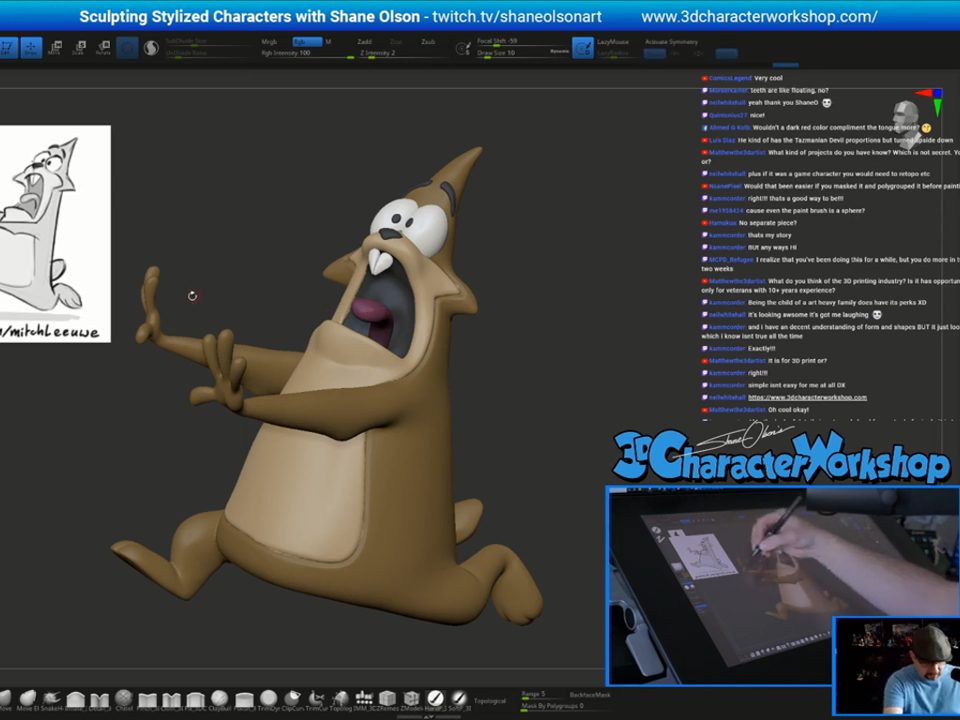This screenshot has width=960, height=720.
Task: Click the XYZ axis orientation indicator
Action: coord(930,100)
